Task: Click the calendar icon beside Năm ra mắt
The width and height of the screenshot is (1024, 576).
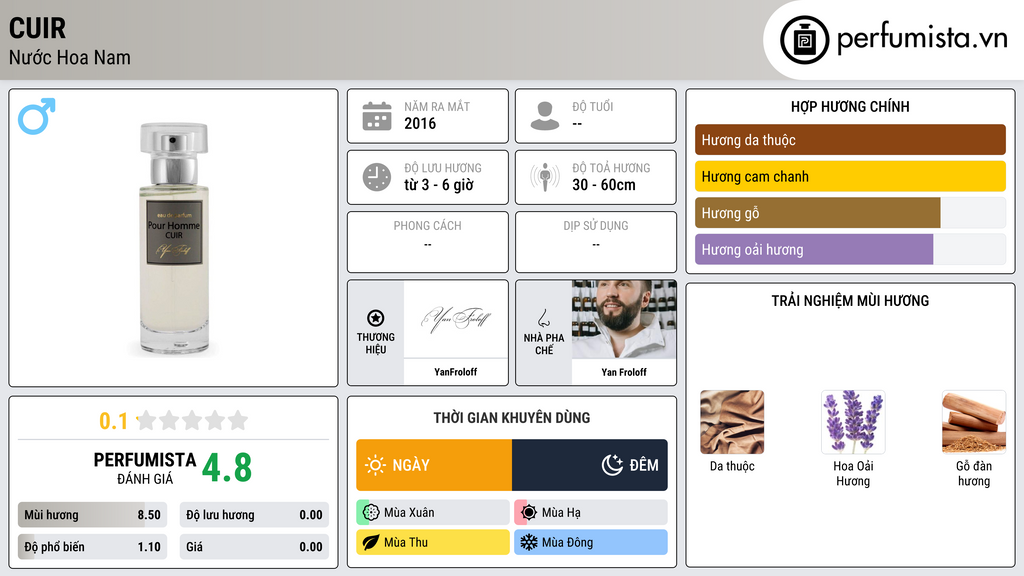Action: [377, 116]
